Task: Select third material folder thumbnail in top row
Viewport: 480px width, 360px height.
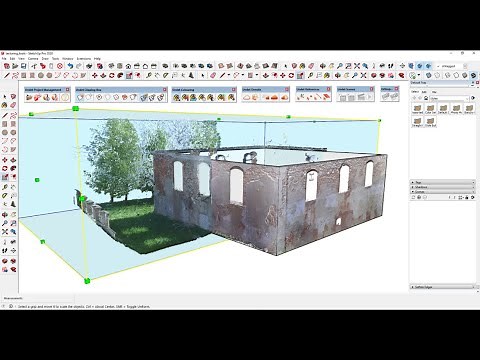Action: [x=443, y=108]
